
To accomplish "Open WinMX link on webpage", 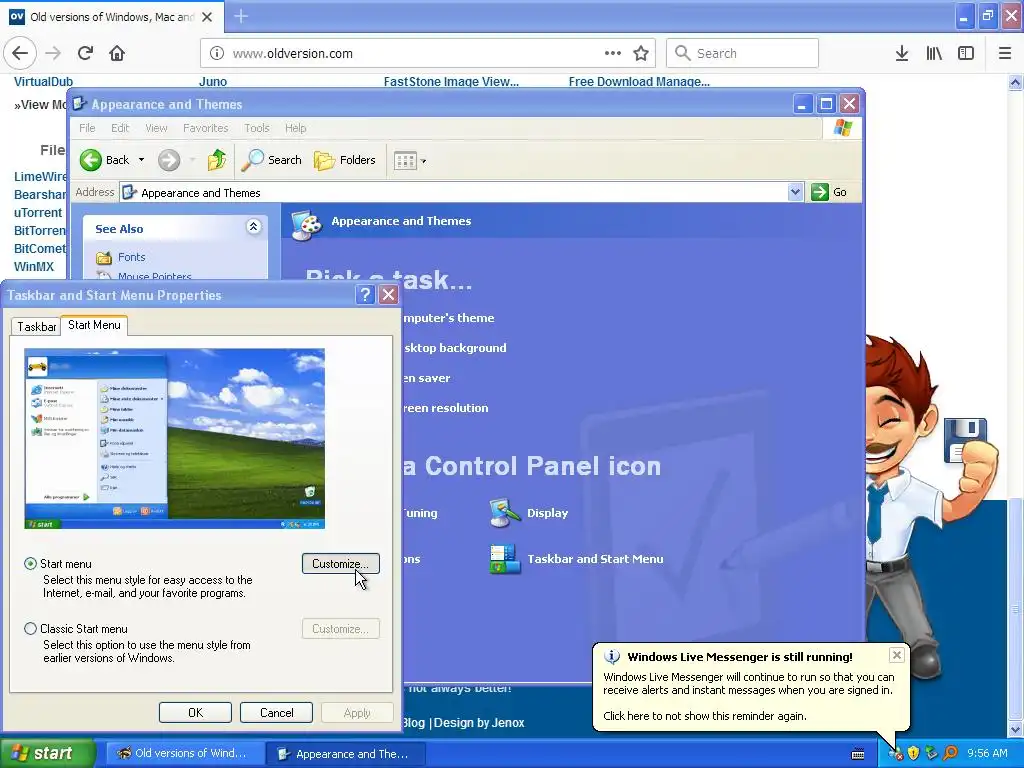I will (34, 266).
